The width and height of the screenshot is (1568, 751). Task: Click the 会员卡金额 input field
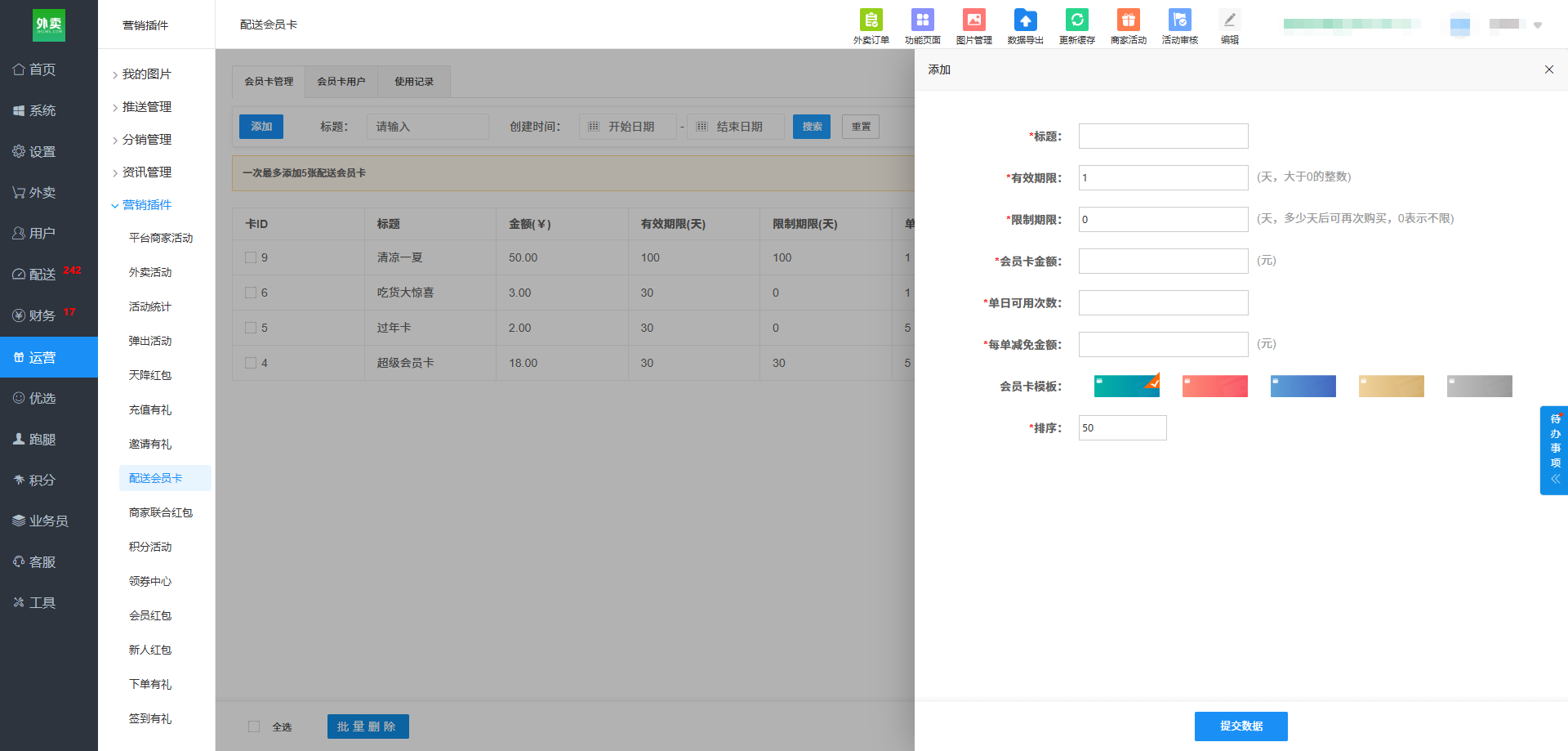click(1164, 261)
